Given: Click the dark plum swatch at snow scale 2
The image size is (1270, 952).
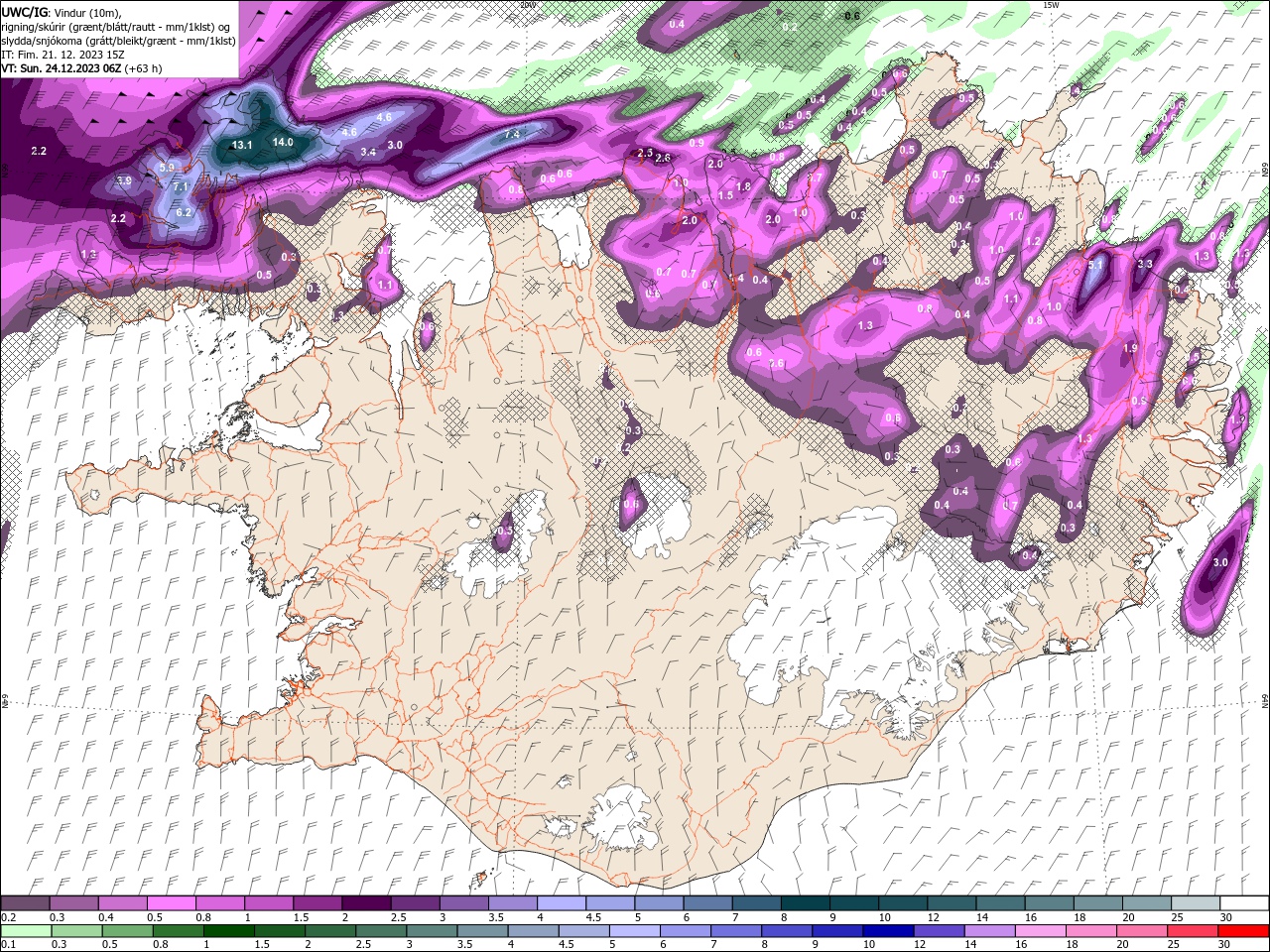Looking at the screenshot, I should click(365, 903).
